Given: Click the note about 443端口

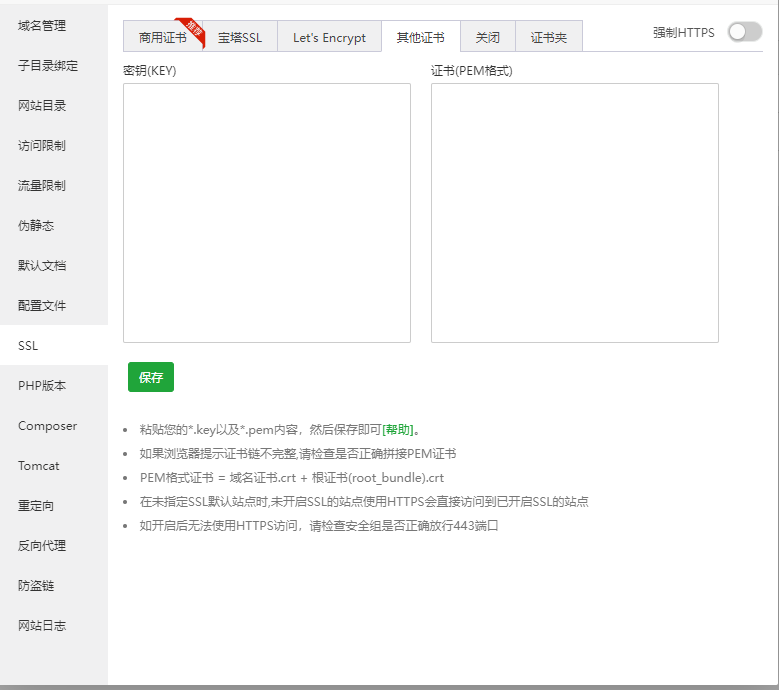Looking at the screenshot, I should pos(318,526).
